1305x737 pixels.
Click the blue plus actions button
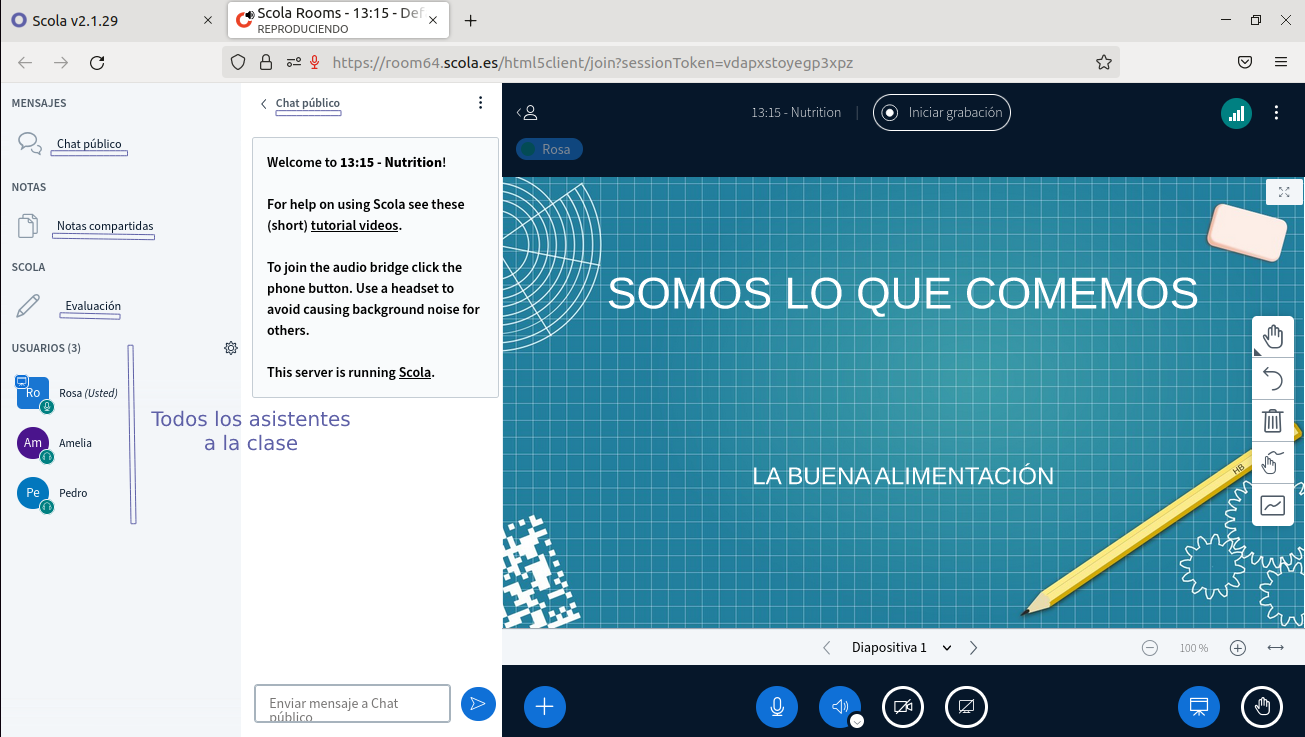pyautogui.click(x=545, y=707)
